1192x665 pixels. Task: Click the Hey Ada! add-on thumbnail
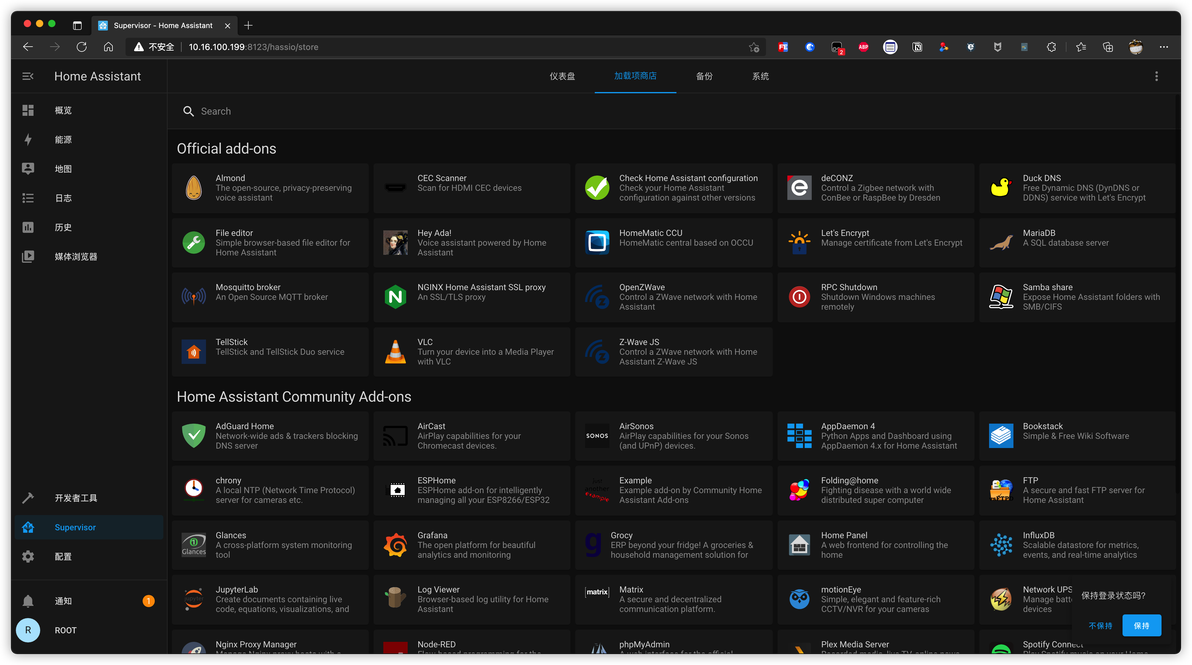click(395, 242)
